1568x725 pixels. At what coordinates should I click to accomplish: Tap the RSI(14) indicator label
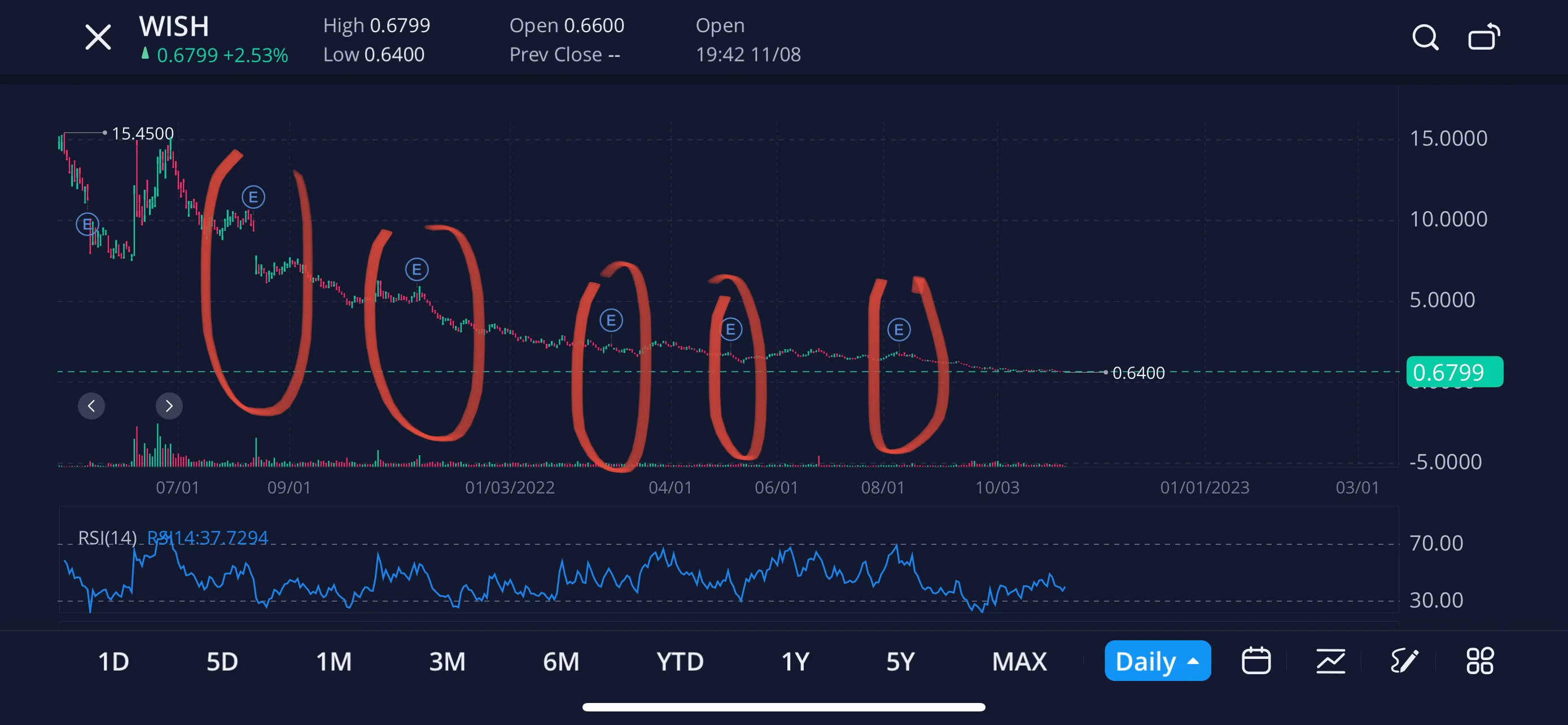[x=107, y=538]
